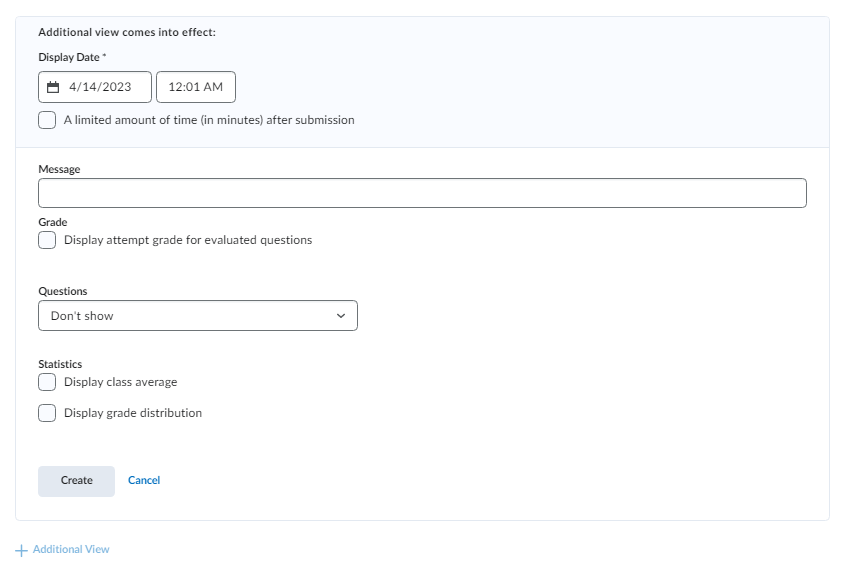Click the Cancel link
The image size is (843, 563).
144,481
